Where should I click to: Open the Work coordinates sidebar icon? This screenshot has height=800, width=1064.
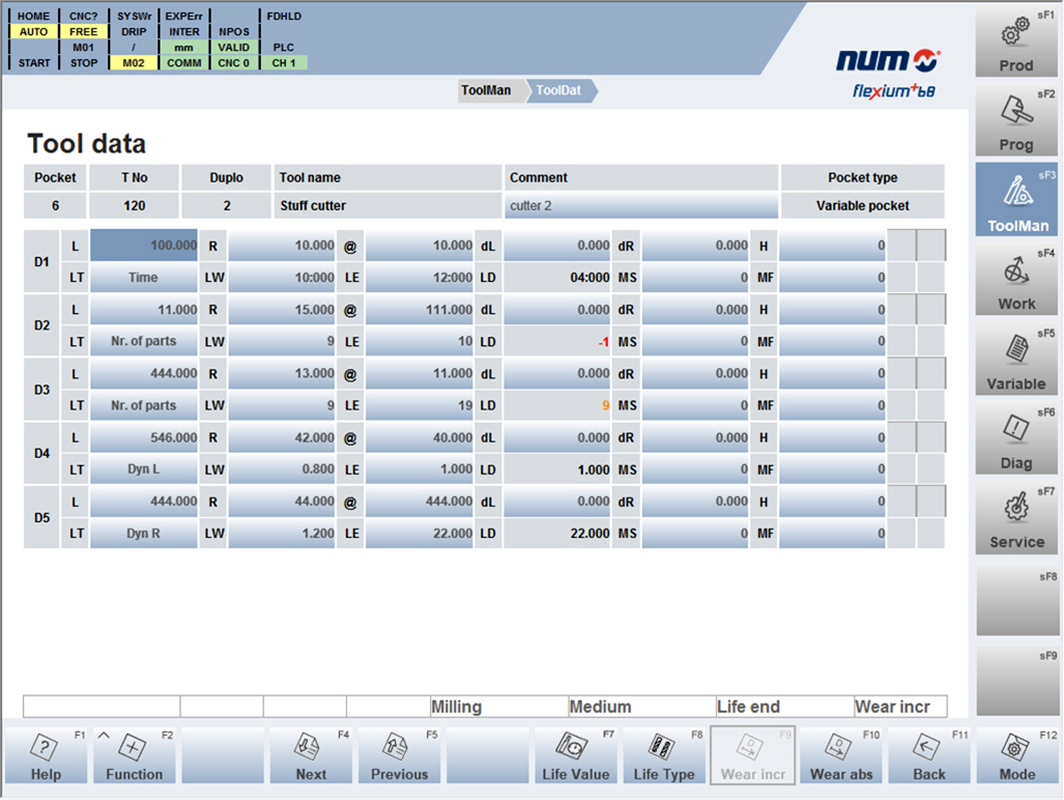pyautogui.click(x=1016, y=278)
